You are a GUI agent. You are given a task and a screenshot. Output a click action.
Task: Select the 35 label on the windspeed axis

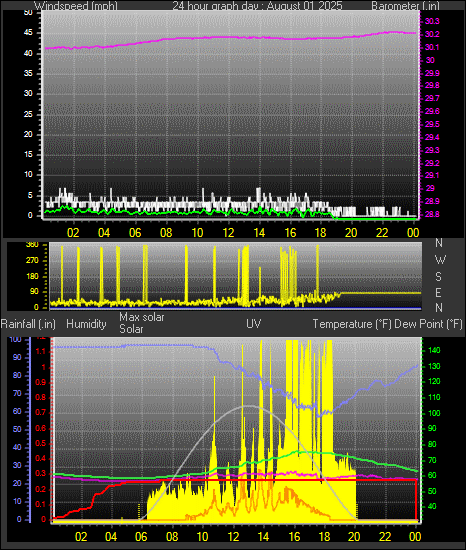28,73
